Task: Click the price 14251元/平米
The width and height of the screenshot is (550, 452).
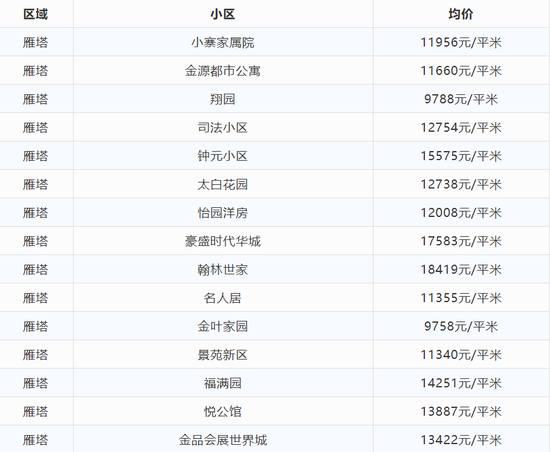Action: point(461,383)
